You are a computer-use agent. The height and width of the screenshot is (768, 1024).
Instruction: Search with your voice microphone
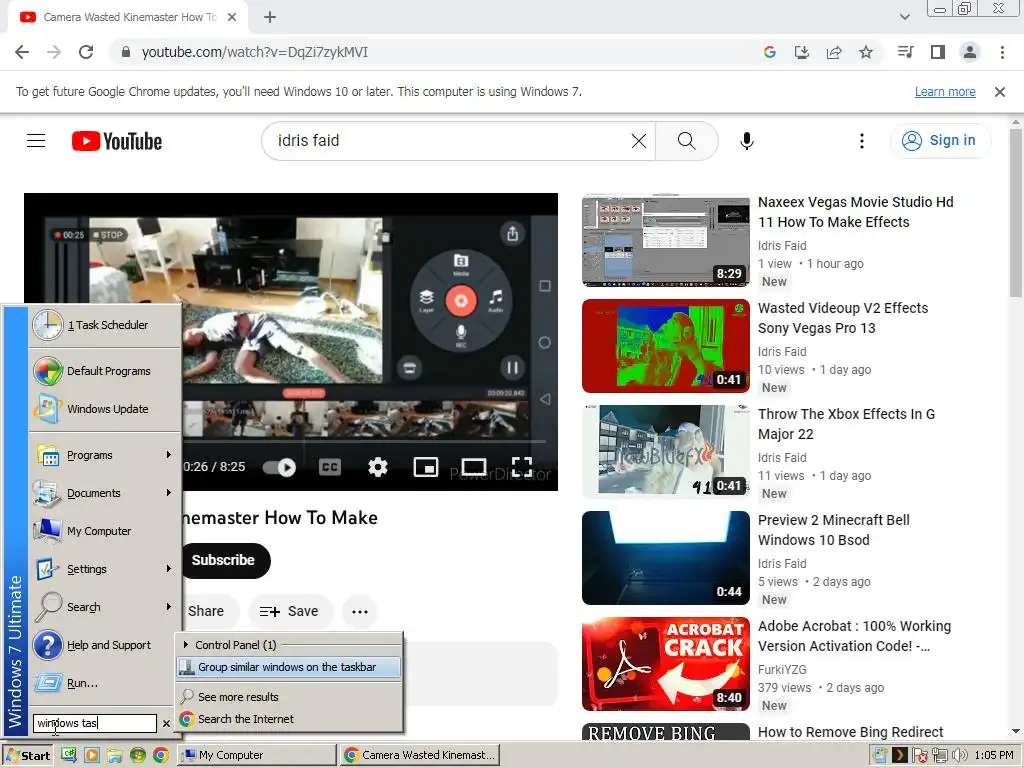point(746,140)
